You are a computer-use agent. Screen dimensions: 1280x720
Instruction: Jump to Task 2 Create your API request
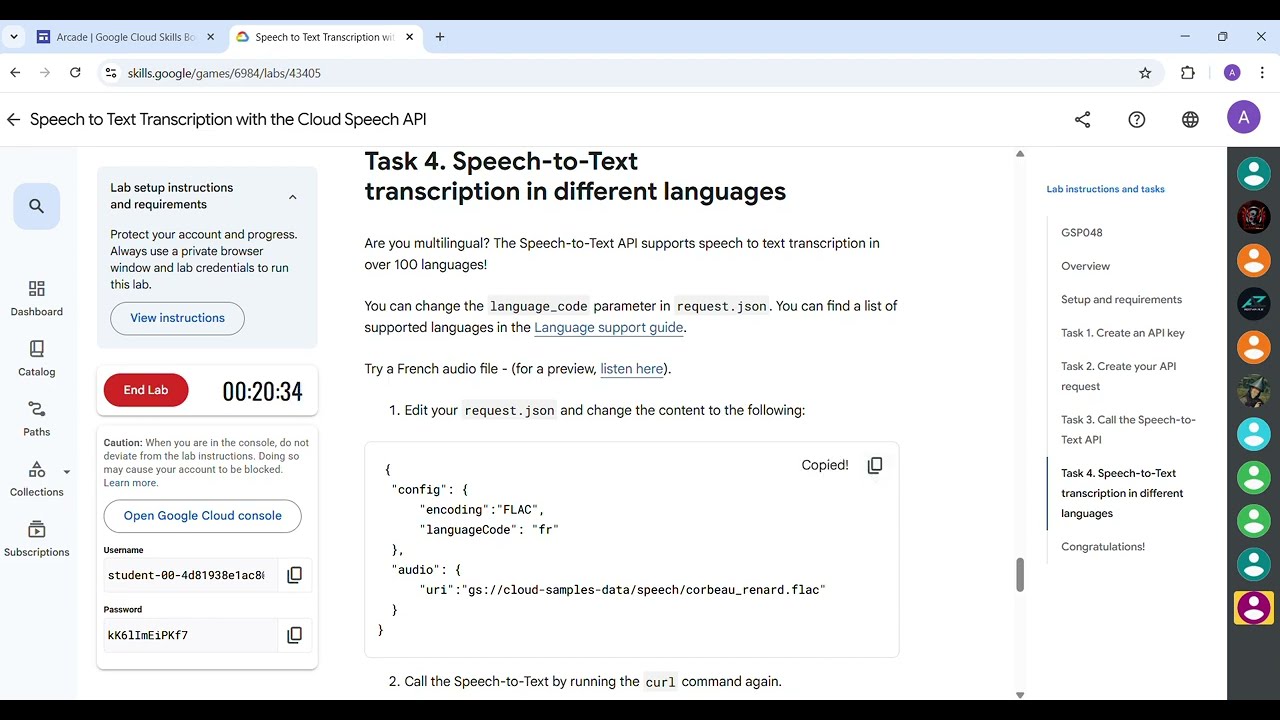click(x=1118, y=376)
